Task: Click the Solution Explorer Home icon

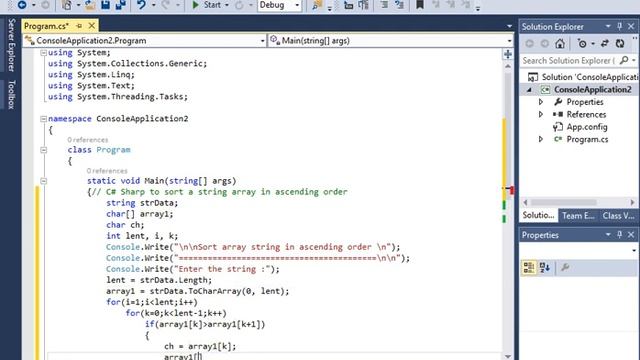Action: tap(560, 43)
